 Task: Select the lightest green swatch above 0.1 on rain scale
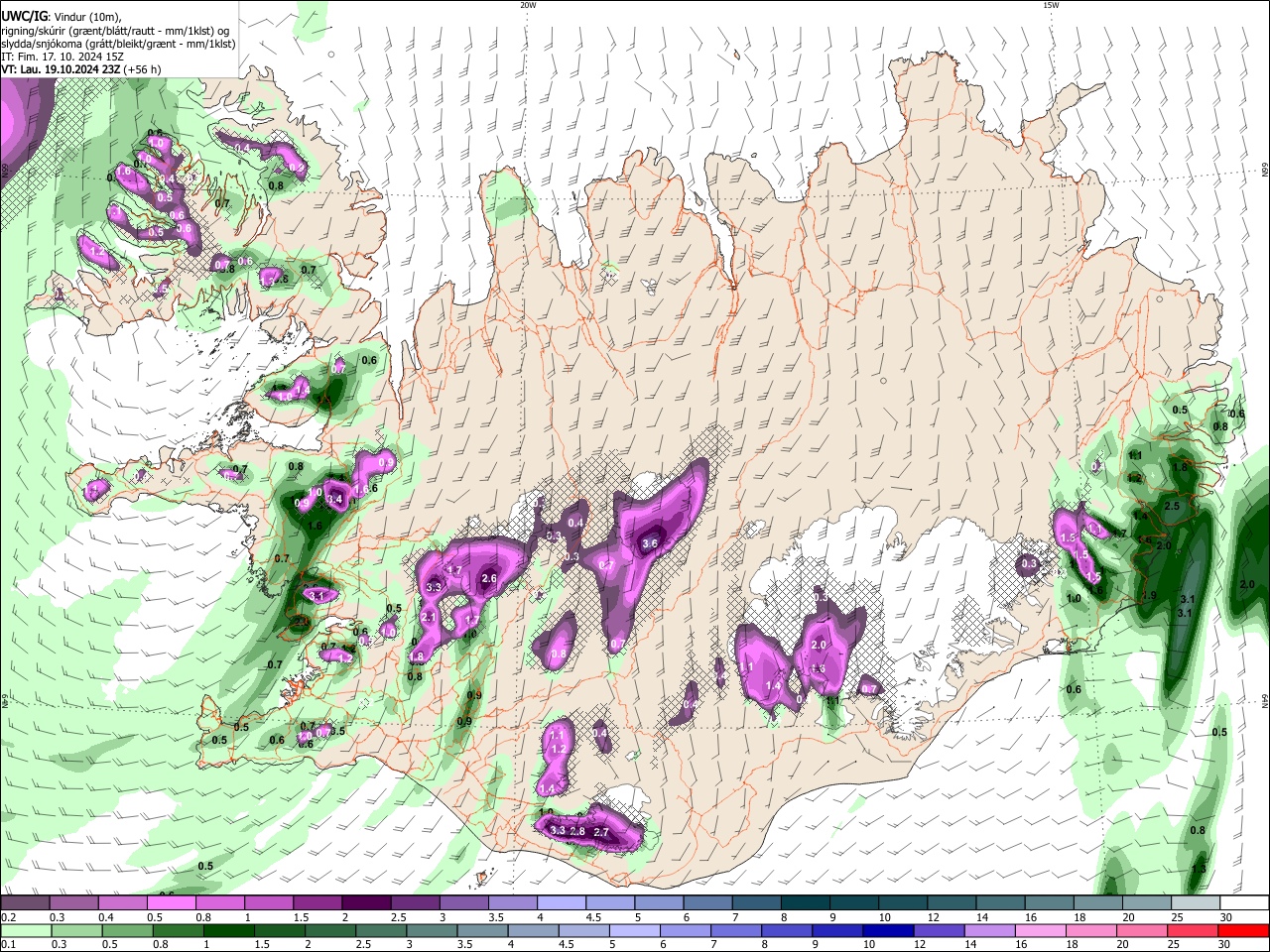coord(24,930)
